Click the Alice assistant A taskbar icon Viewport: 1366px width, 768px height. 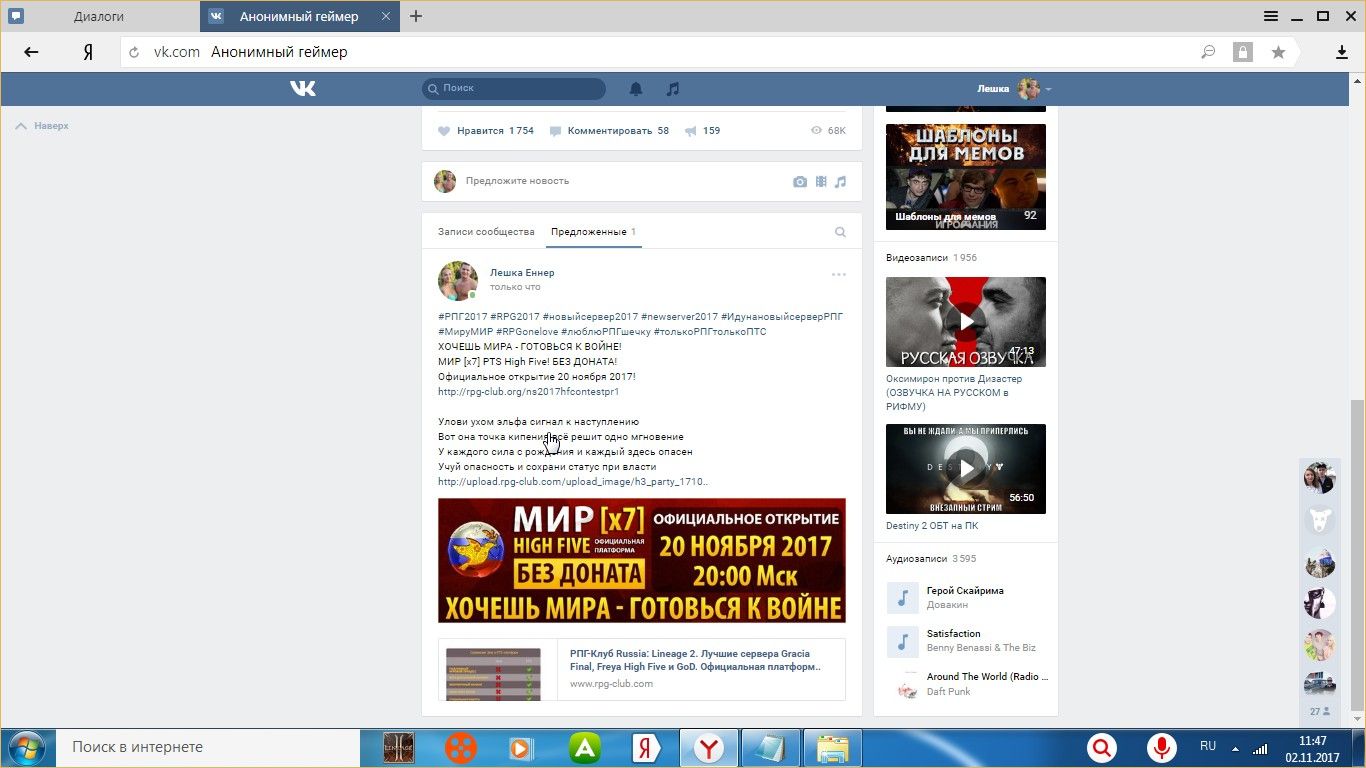(x=585, y=748)
